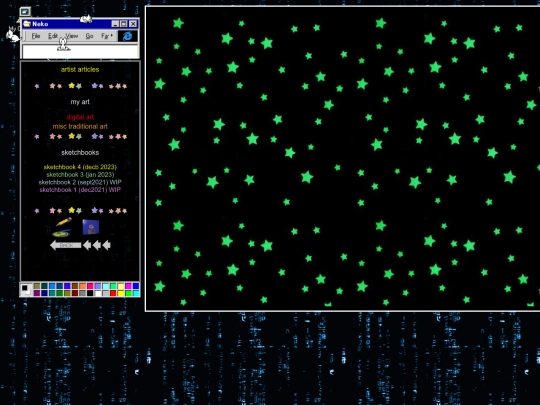Pick the maroon dark red color swatch
The width and height of the screenshot is (540, 405).
(75, 293)
